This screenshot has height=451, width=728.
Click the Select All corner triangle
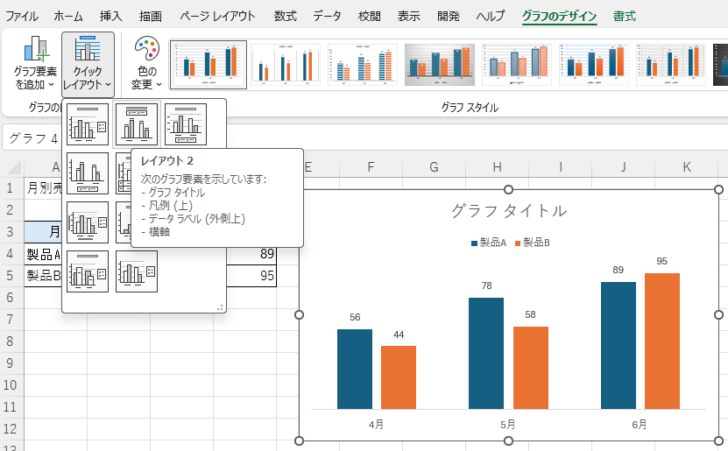pos(13,167)
